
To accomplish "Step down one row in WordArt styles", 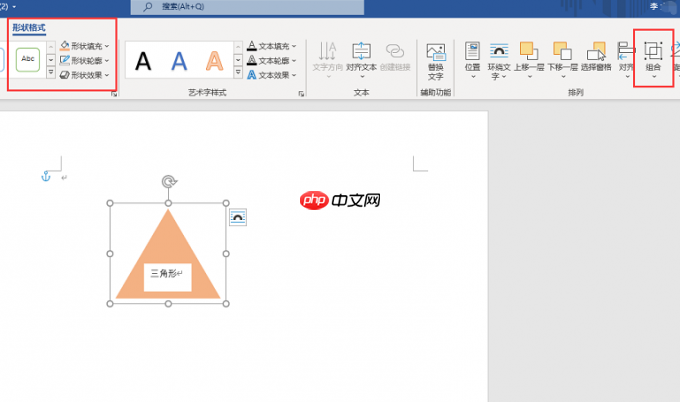I will 238,60.
